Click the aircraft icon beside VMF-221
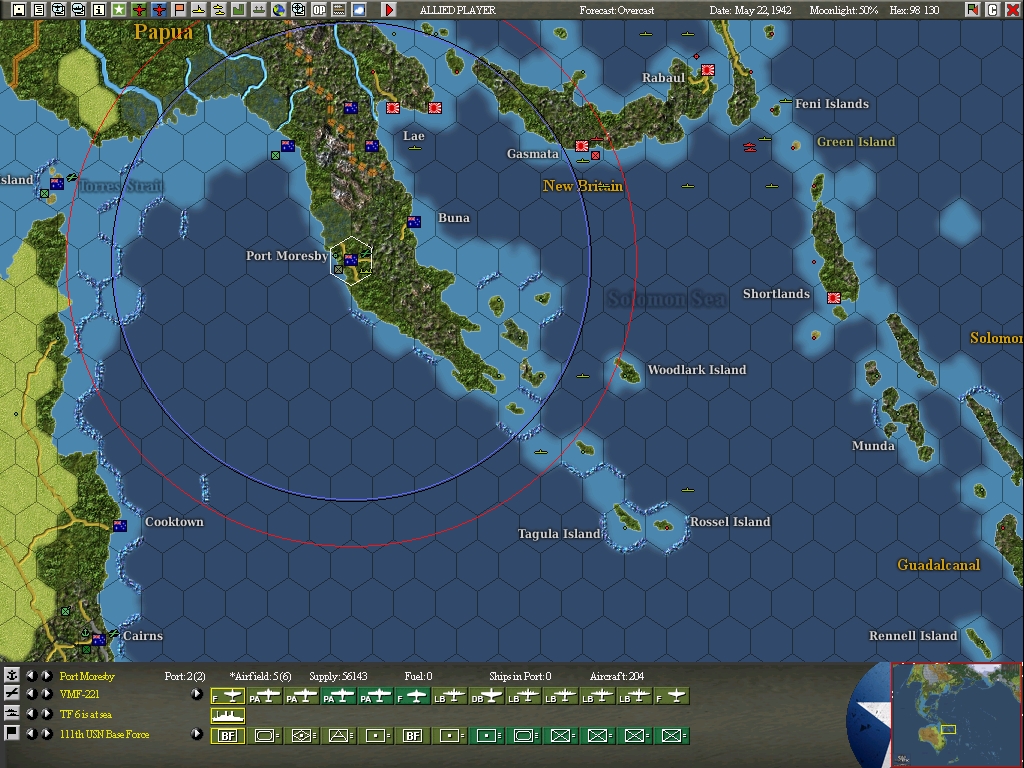The height and width of the screenshot is (768, 1024). [11, 694]
